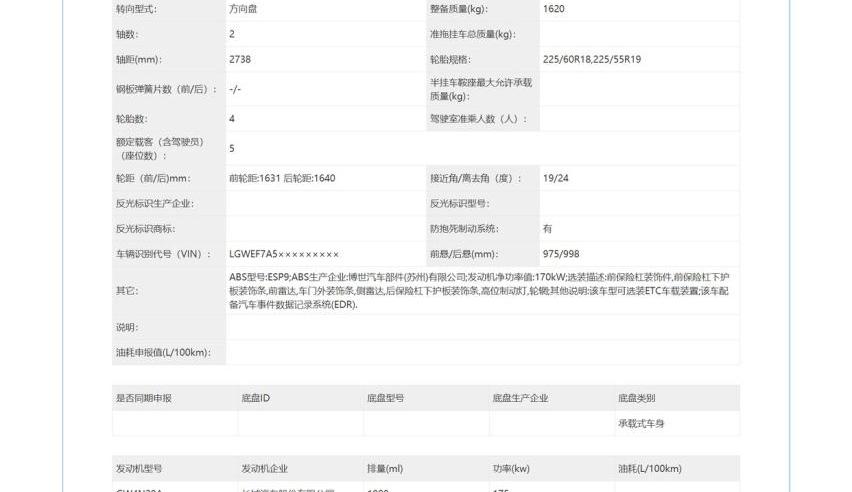Click the '准拖挂车总质量(kg):' label
The height and width of the screenshot is (492, 852).
pyautogui.click(x=473, y=34)
